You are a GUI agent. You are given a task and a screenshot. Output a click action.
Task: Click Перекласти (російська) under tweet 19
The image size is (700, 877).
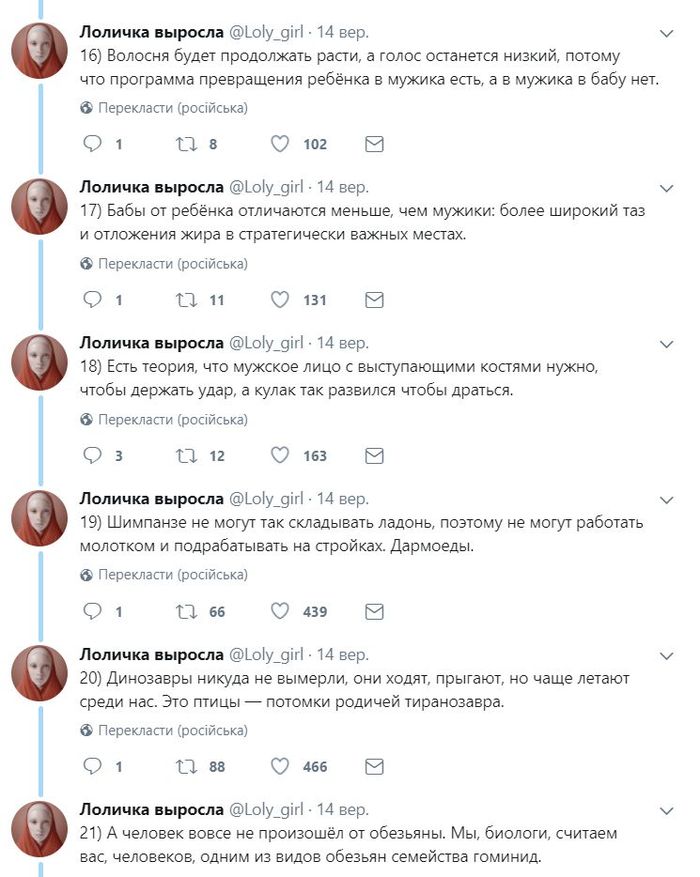(172, 575)
